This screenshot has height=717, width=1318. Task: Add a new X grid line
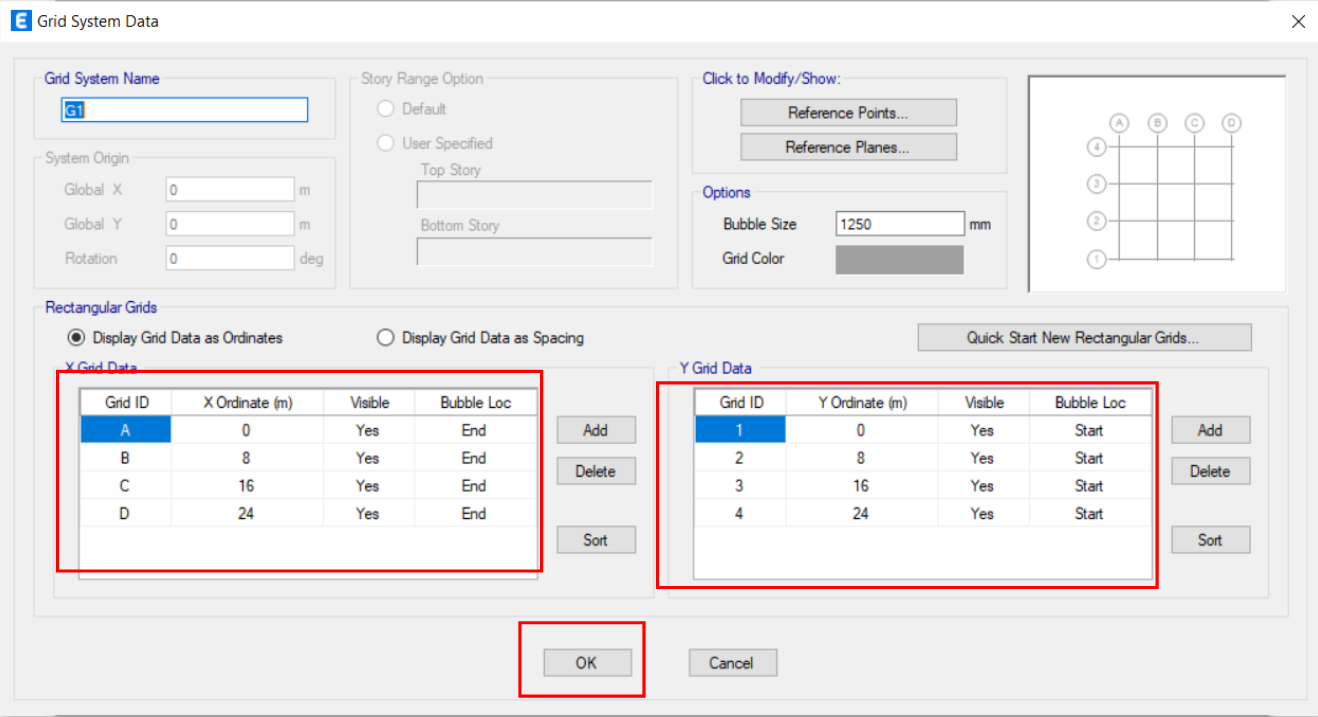tap(595, 430)
